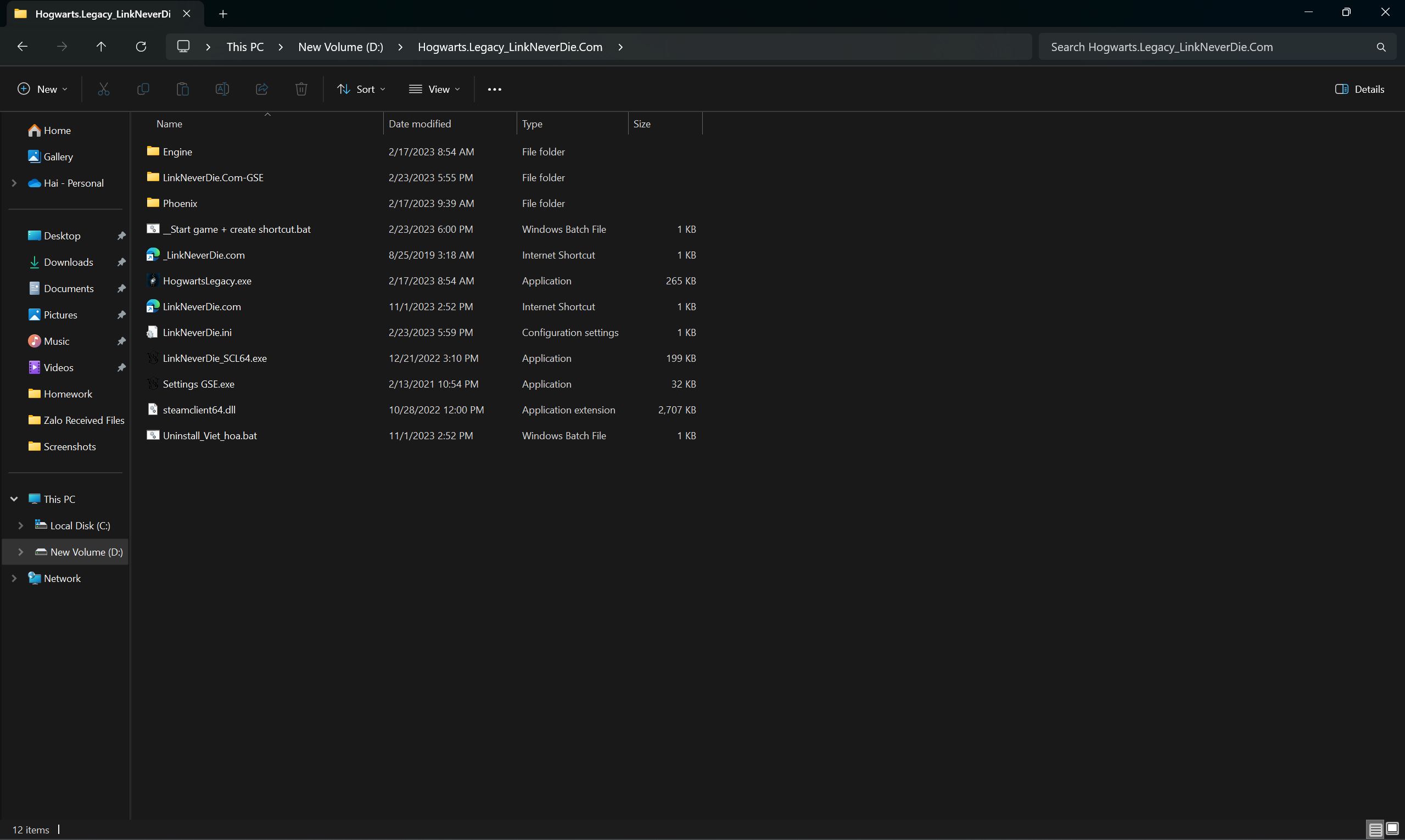Toggle the Details pane button

point(1360,89)
